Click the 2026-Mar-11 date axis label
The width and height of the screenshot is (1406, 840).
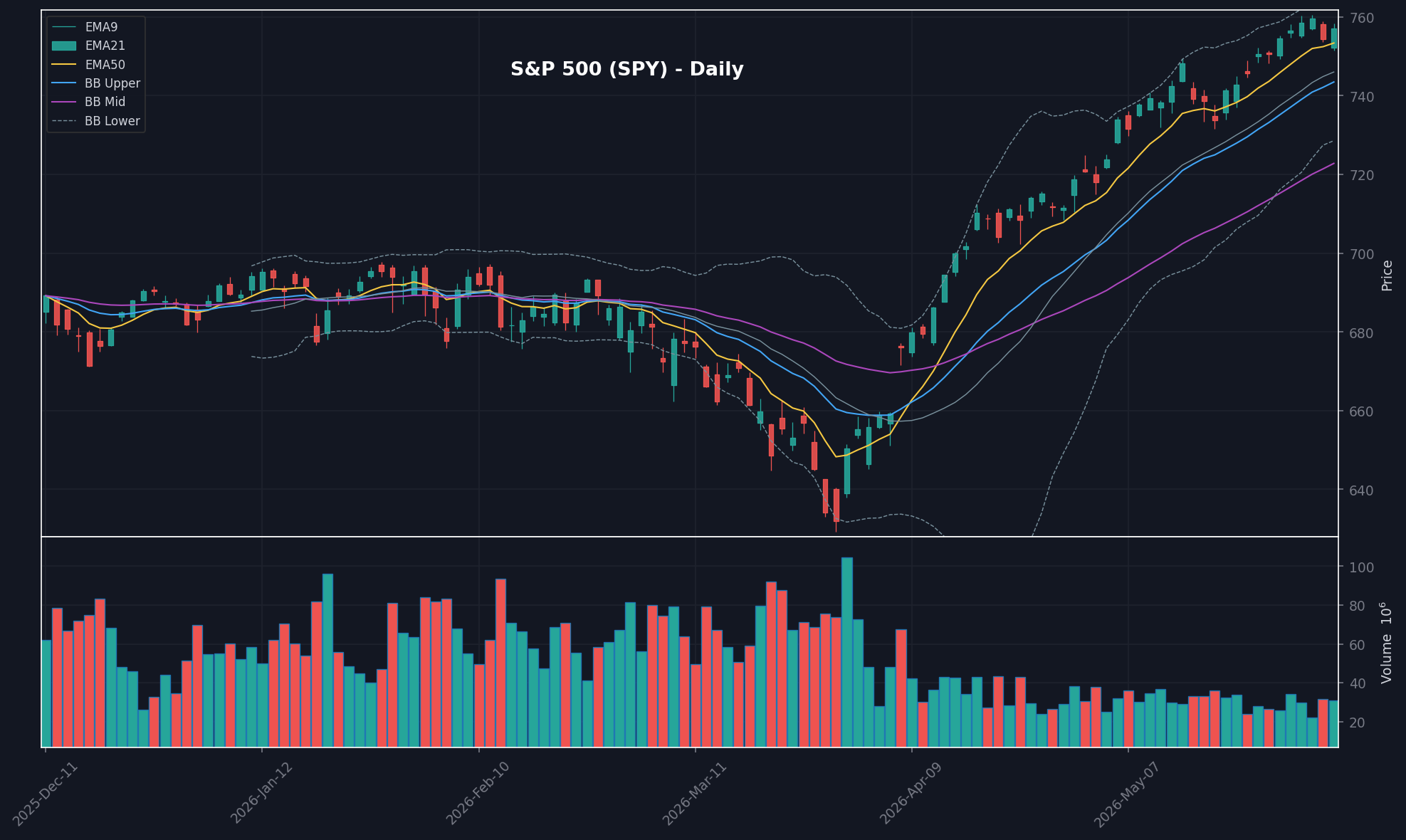[x=696, y=793]
